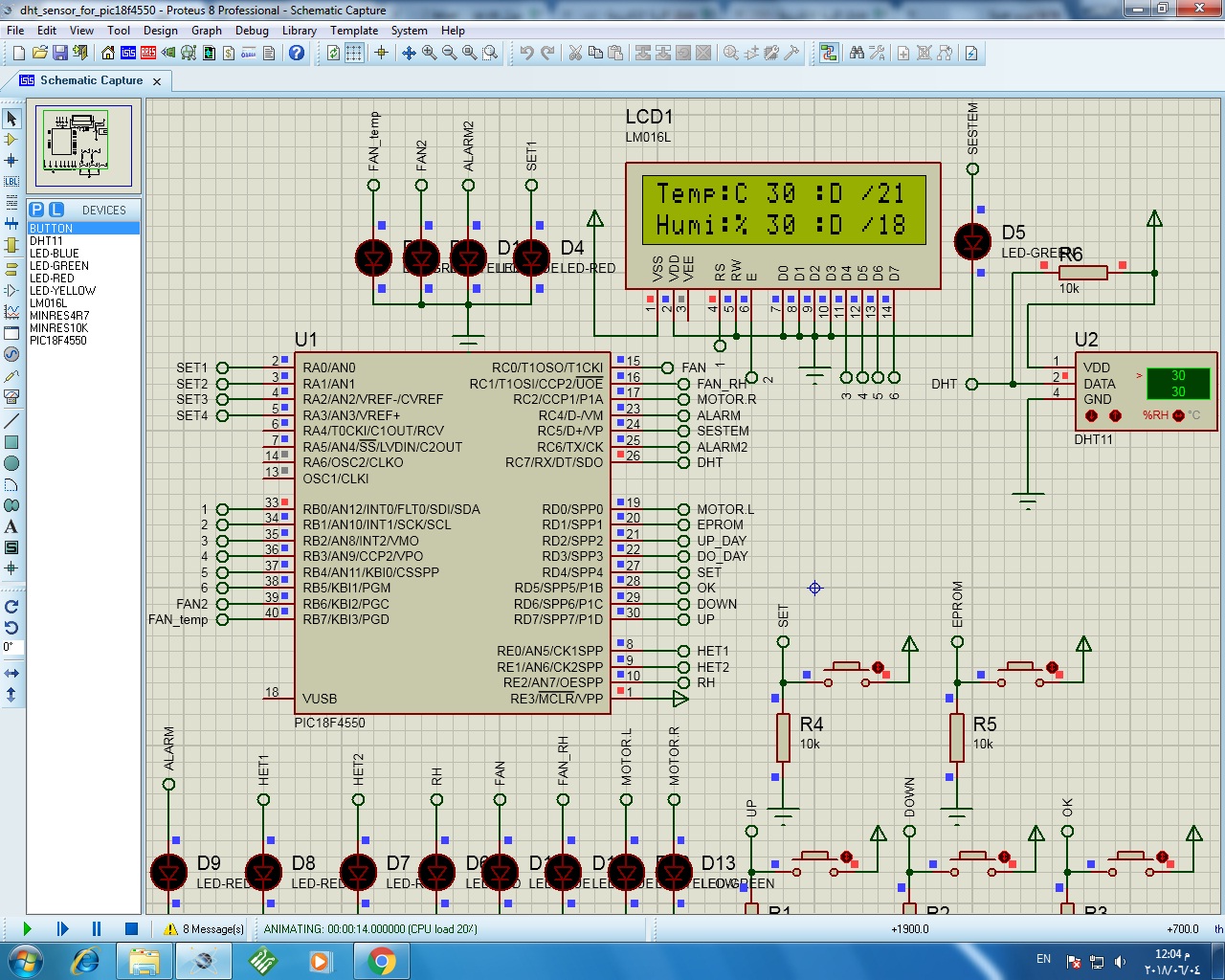Open the File menu

click(15, 31)
